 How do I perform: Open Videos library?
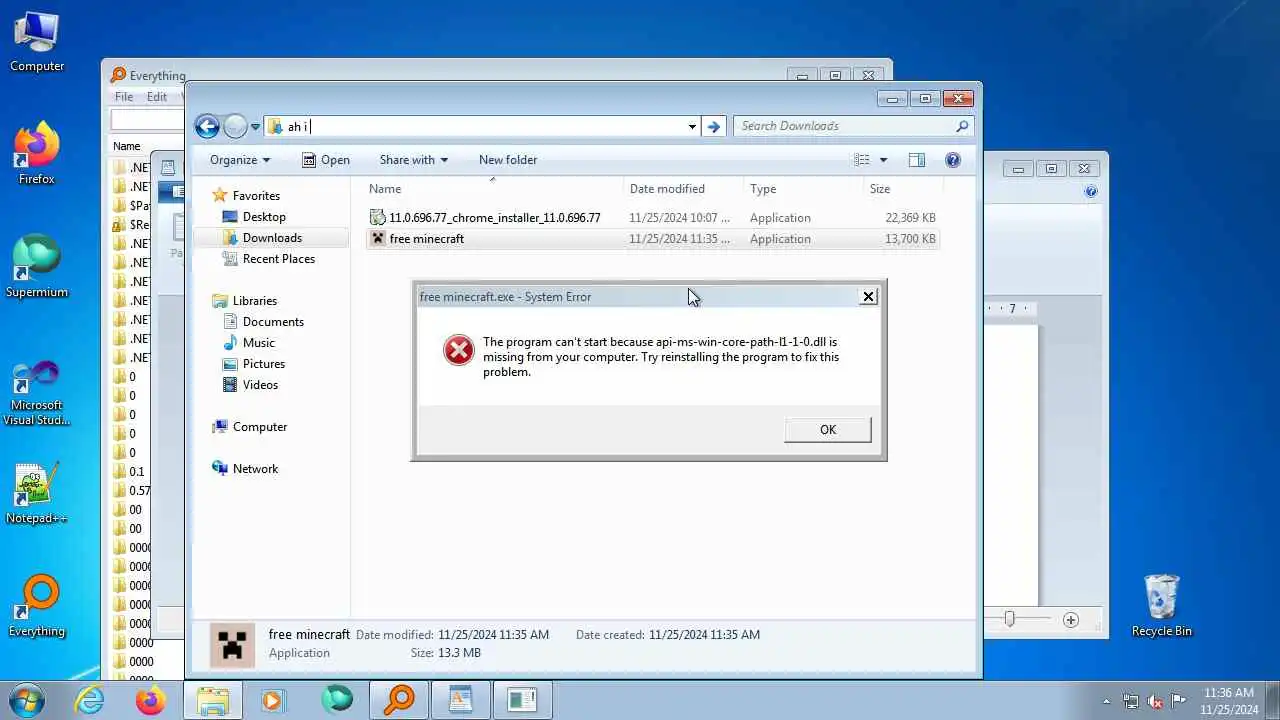(x=260, y=385)
